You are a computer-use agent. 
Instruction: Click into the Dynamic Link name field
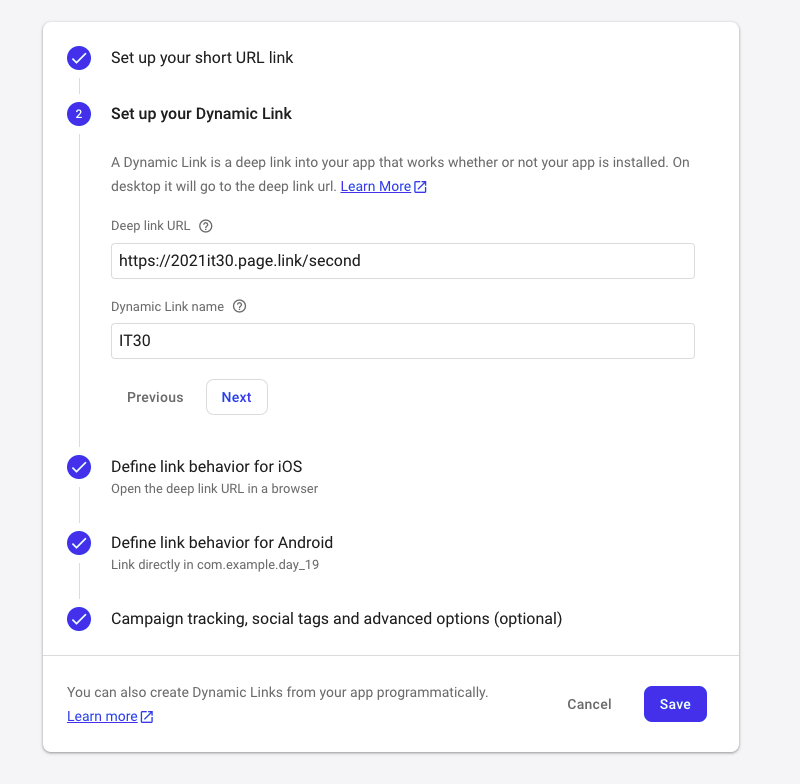tap(402, 341)
